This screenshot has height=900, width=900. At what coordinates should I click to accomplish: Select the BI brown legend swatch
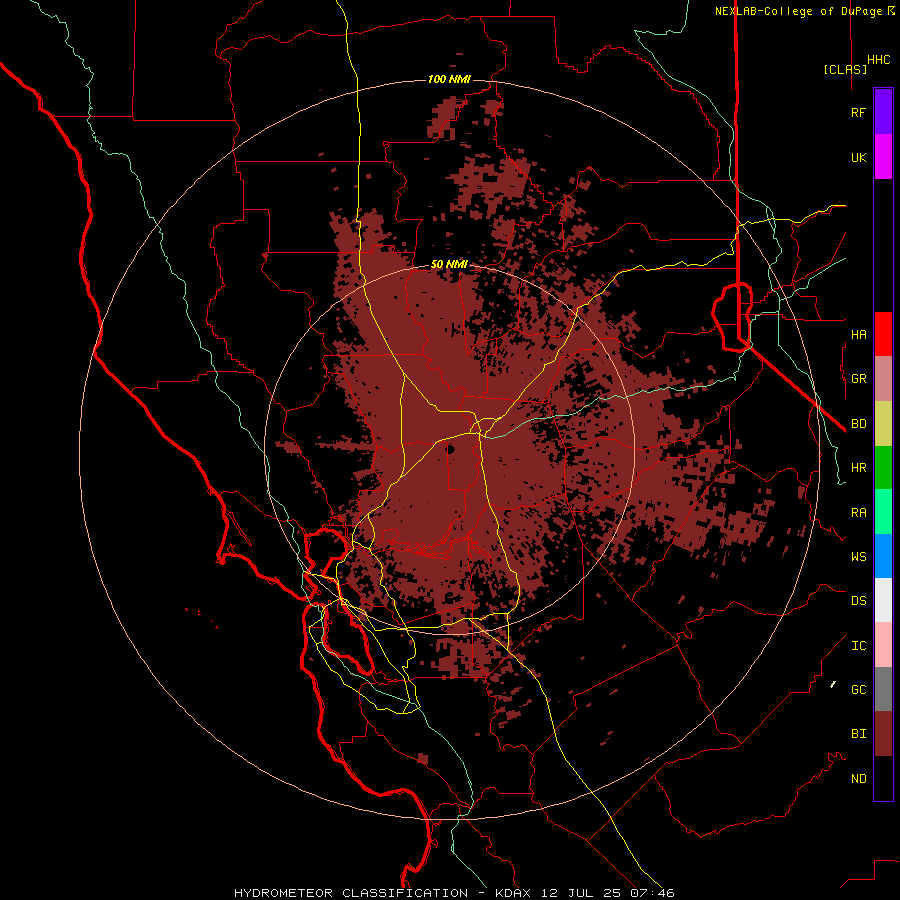coord(883,734)
